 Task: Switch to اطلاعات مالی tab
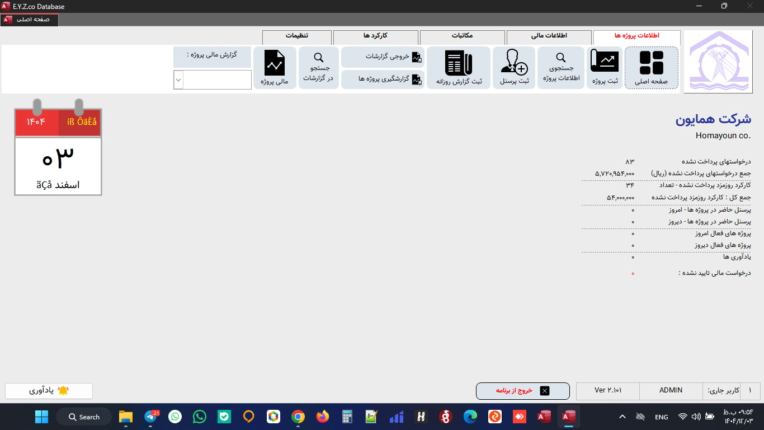(x=549, y=36)
